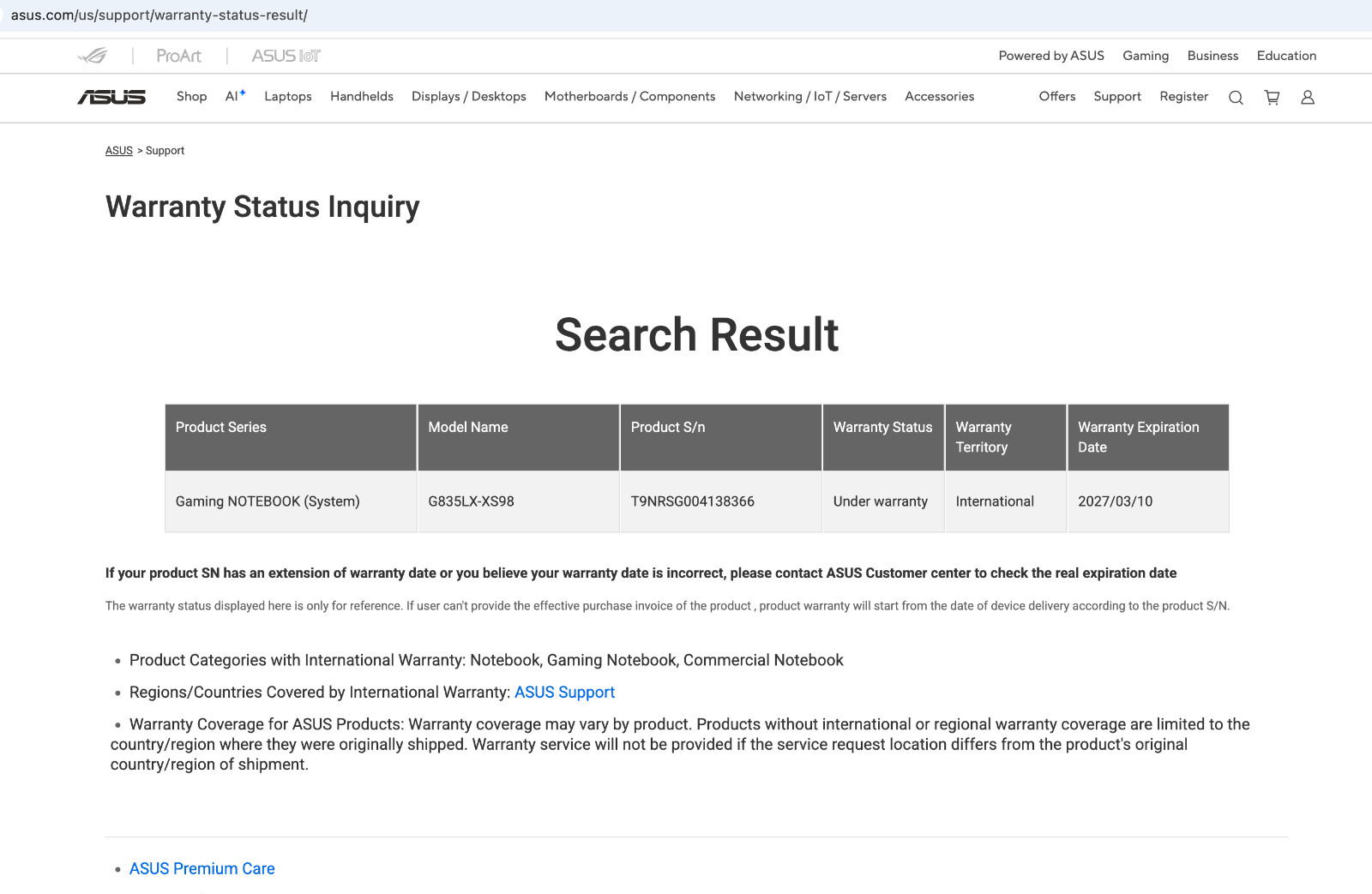Select the Gaming NOTEBOOK (System) cell

click(291, 501)
